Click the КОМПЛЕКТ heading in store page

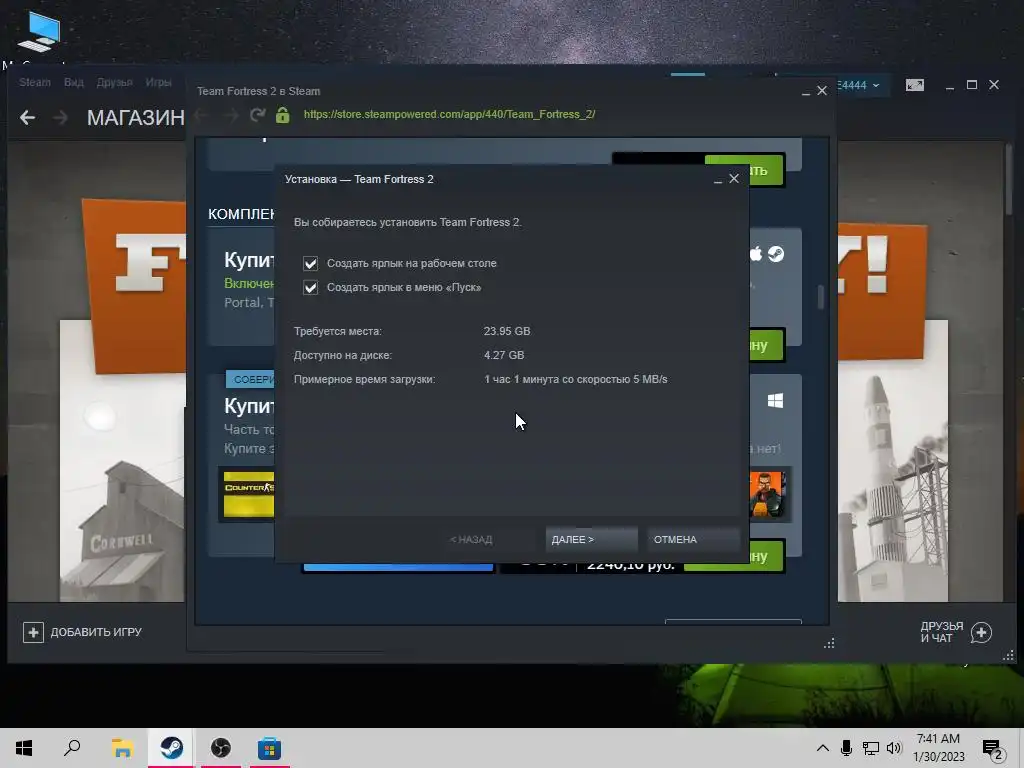(241, 214)
